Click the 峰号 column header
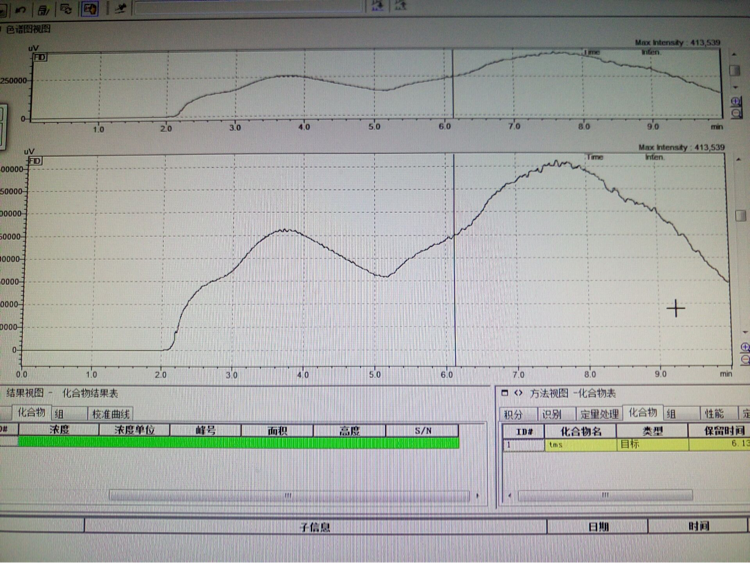Viewport: 750px width, 563px height. (x=206, y=430)
